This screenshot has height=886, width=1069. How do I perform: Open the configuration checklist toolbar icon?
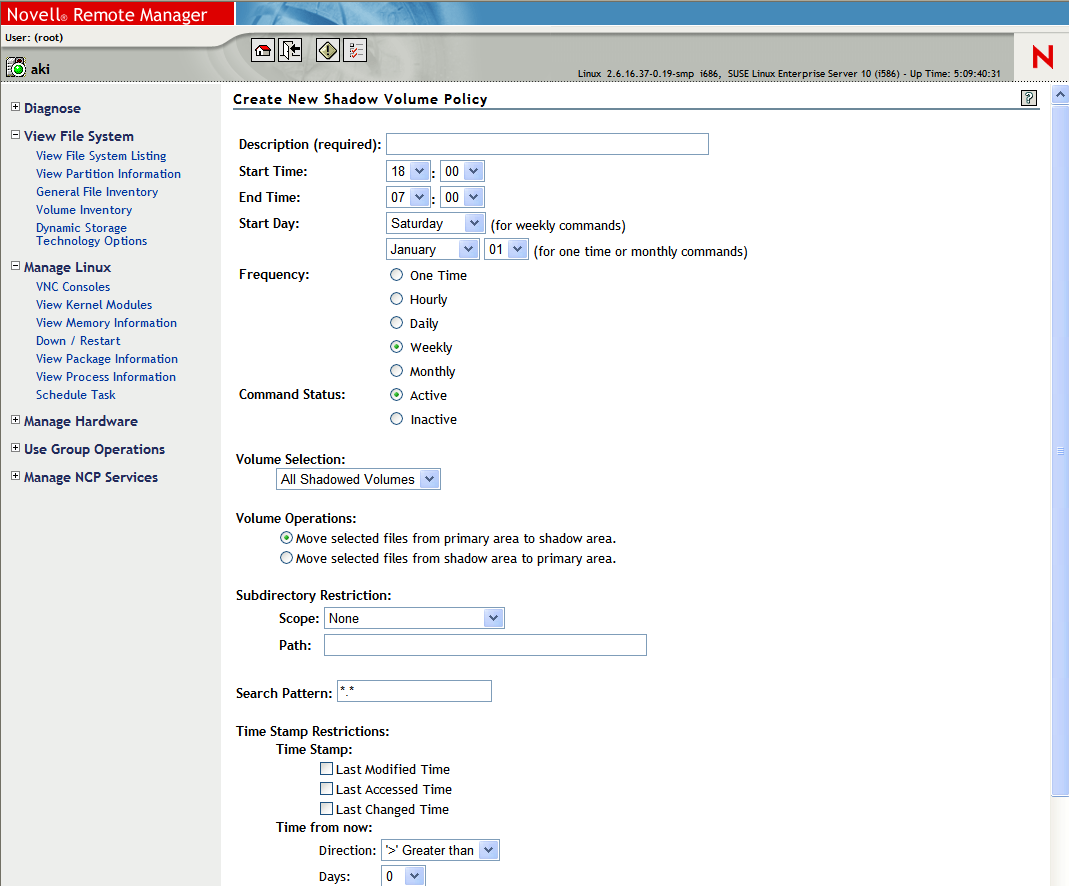[355, 50]
